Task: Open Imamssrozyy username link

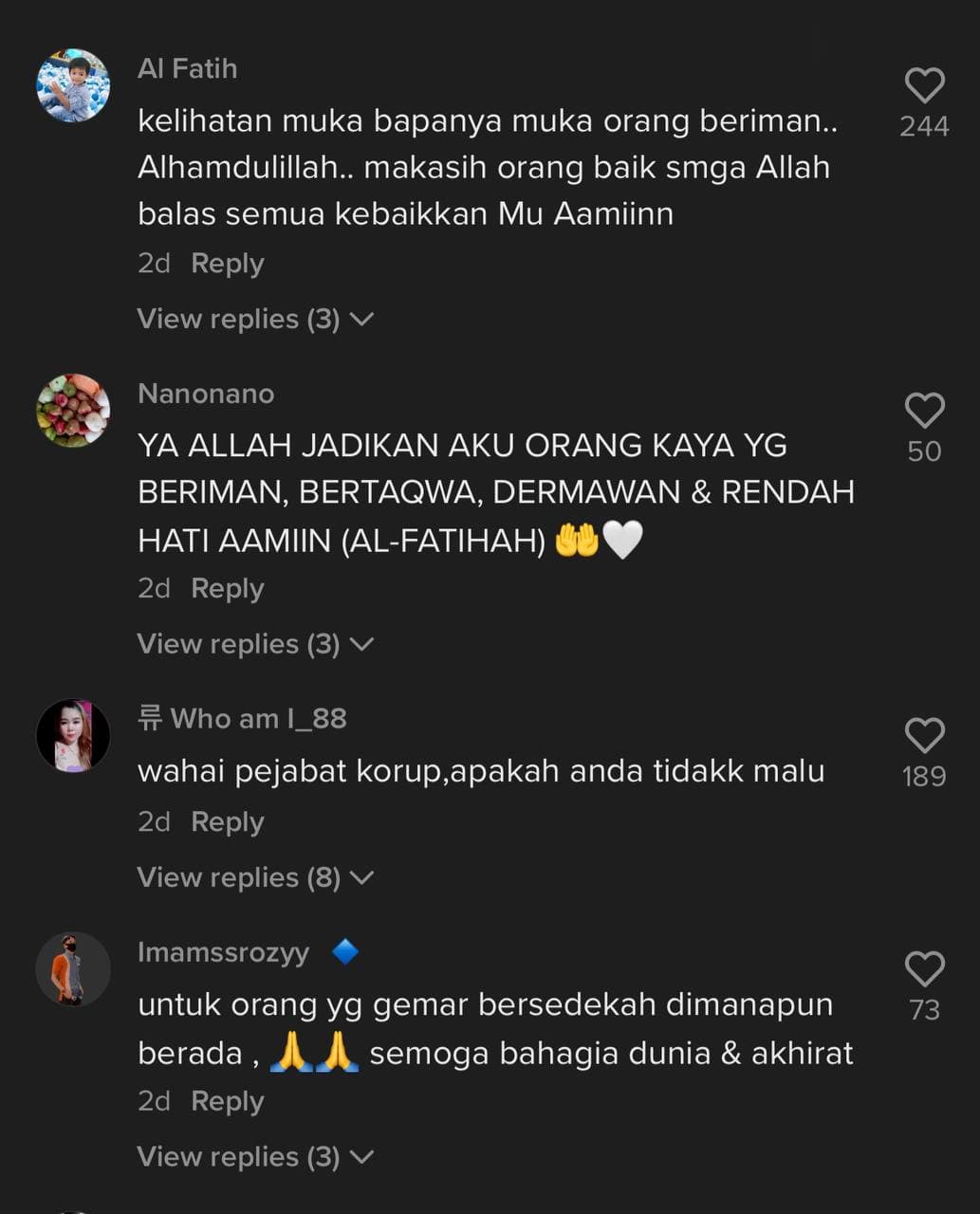Action: [x=223, y=952]
